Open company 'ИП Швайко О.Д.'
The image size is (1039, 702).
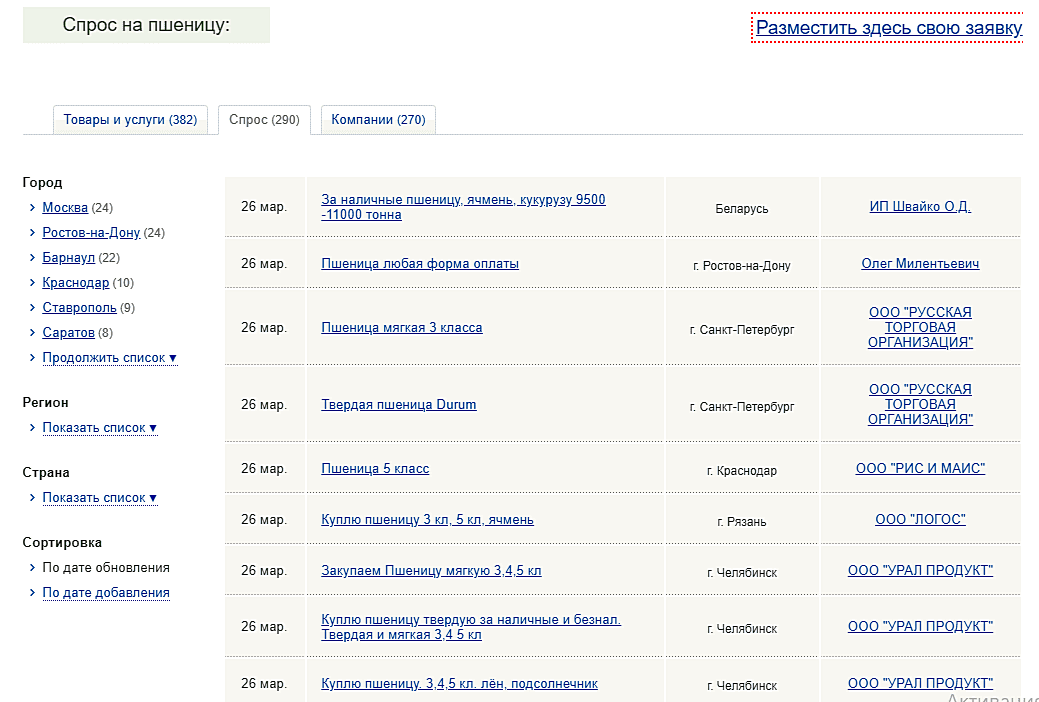[x=920, y=207]
